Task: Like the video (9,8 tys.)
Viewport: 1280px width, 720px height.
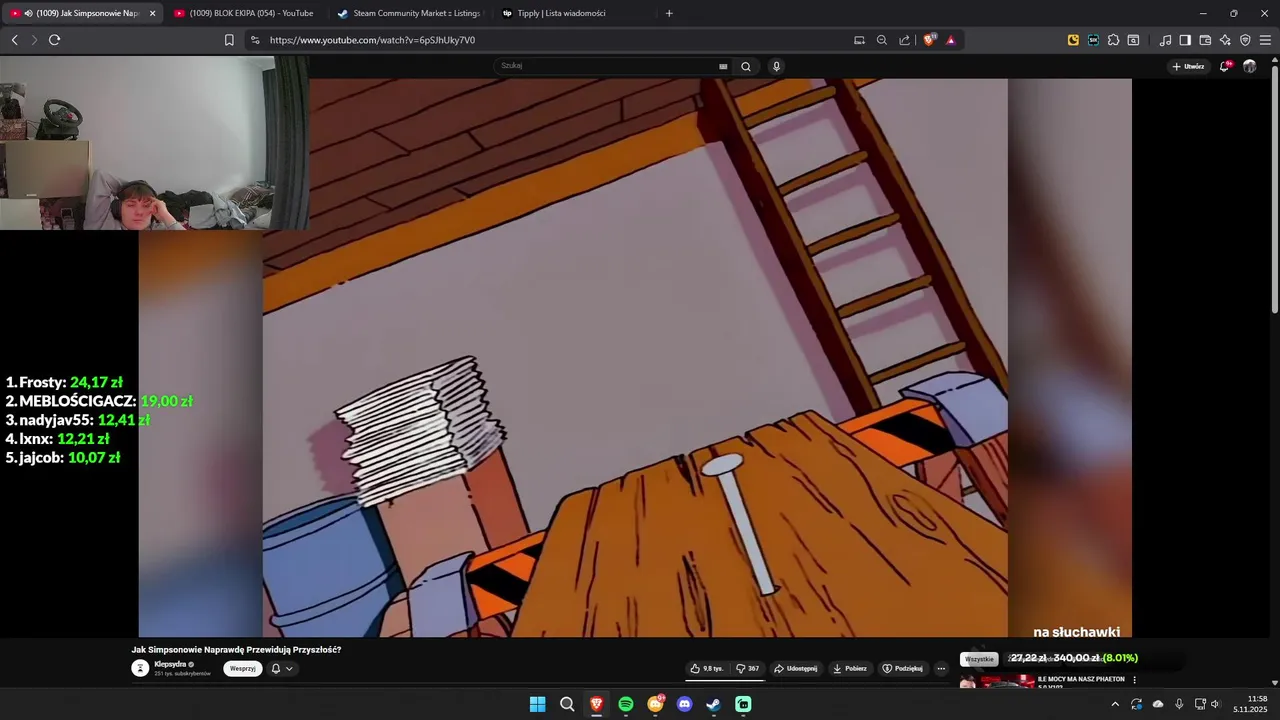Action: 706,668
